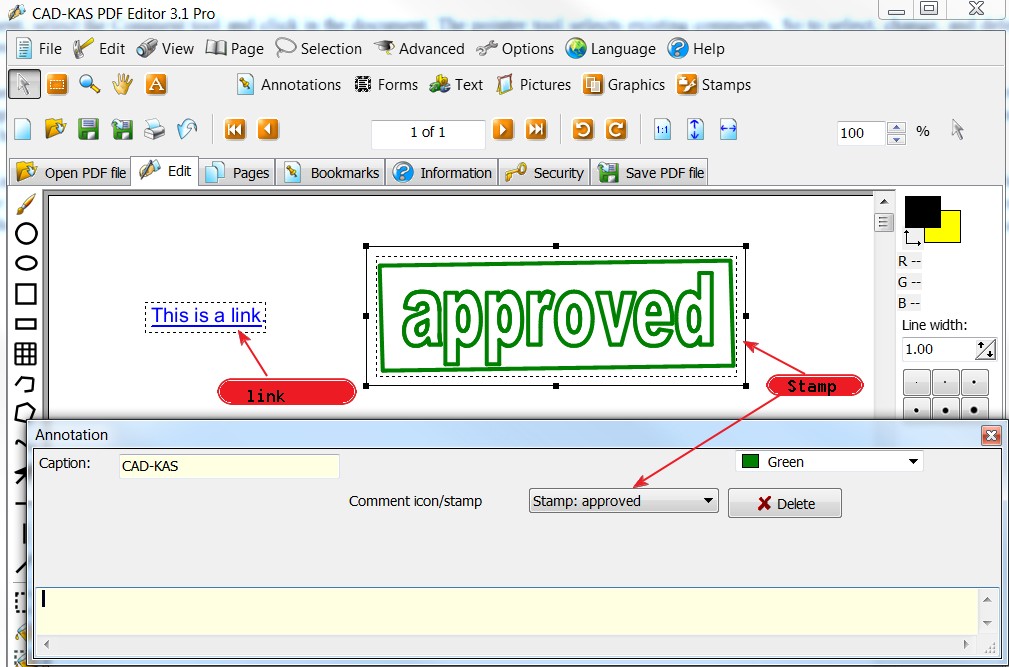
Task: Select the hand pan tool
Action: click(x=122, y=85)
